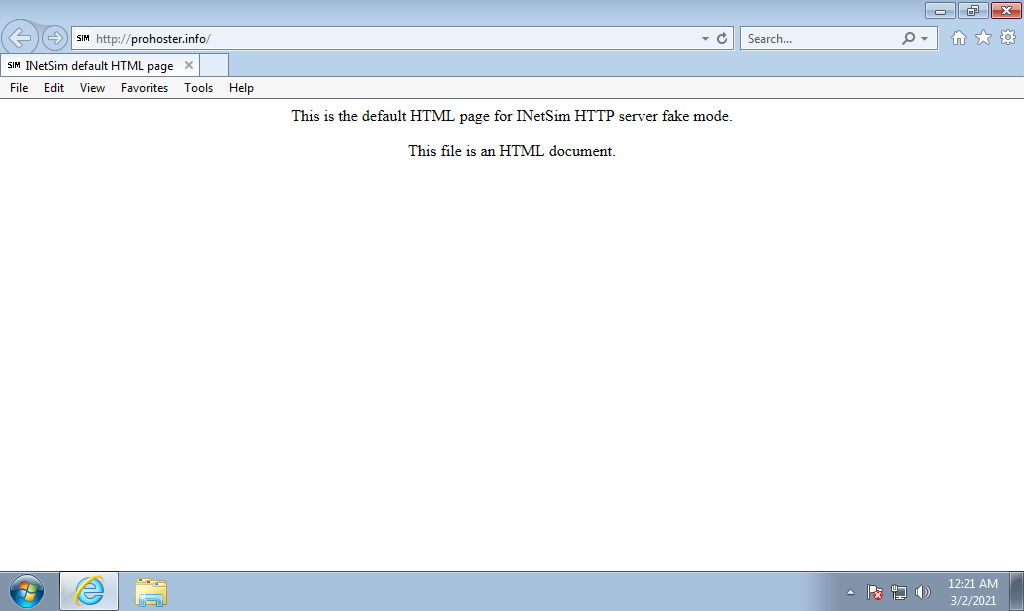1024x611 pixels.
Task: Click the volume speaker tray icon
Action: (922, 592)
